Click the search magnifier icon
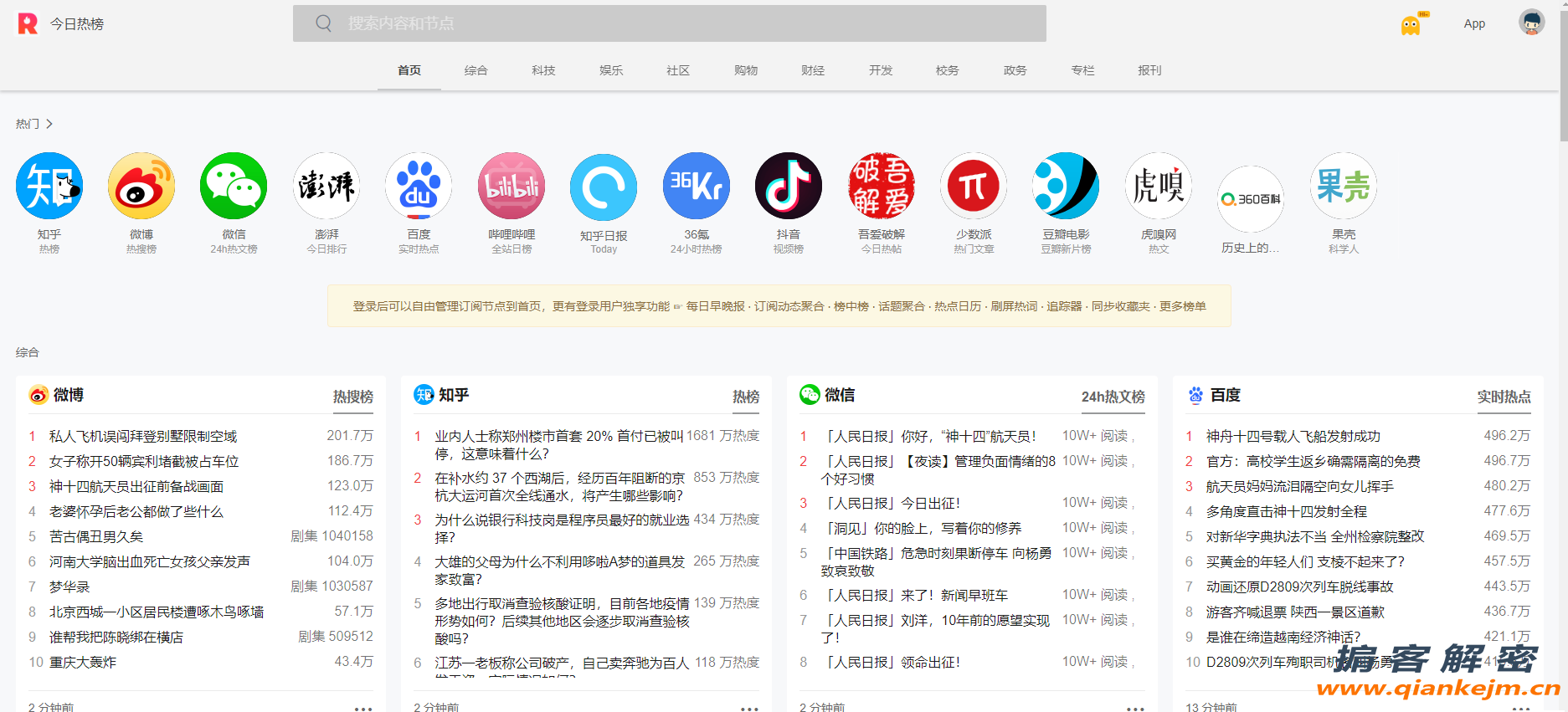The width and height of the screenshot is (1568, 712). (324, 23)
